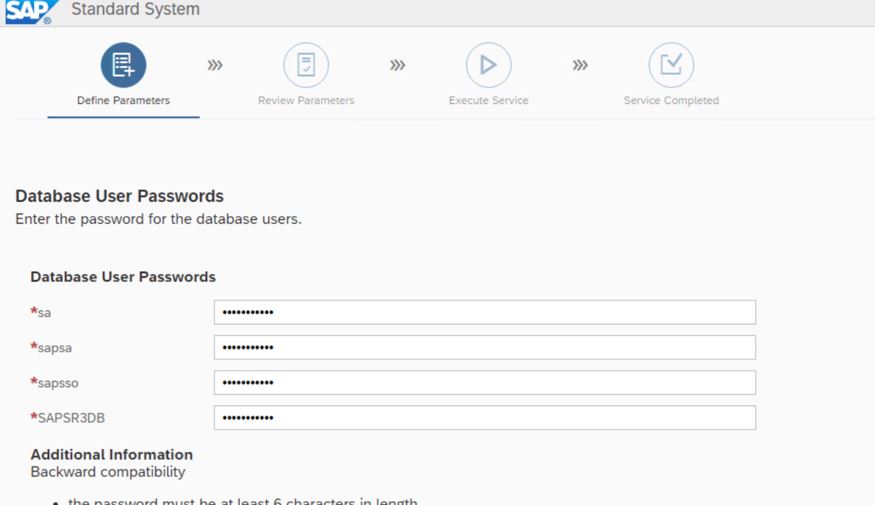The image size is (875, 505).
Task: Click the 'Additional Information' heading
Action: 112,454
